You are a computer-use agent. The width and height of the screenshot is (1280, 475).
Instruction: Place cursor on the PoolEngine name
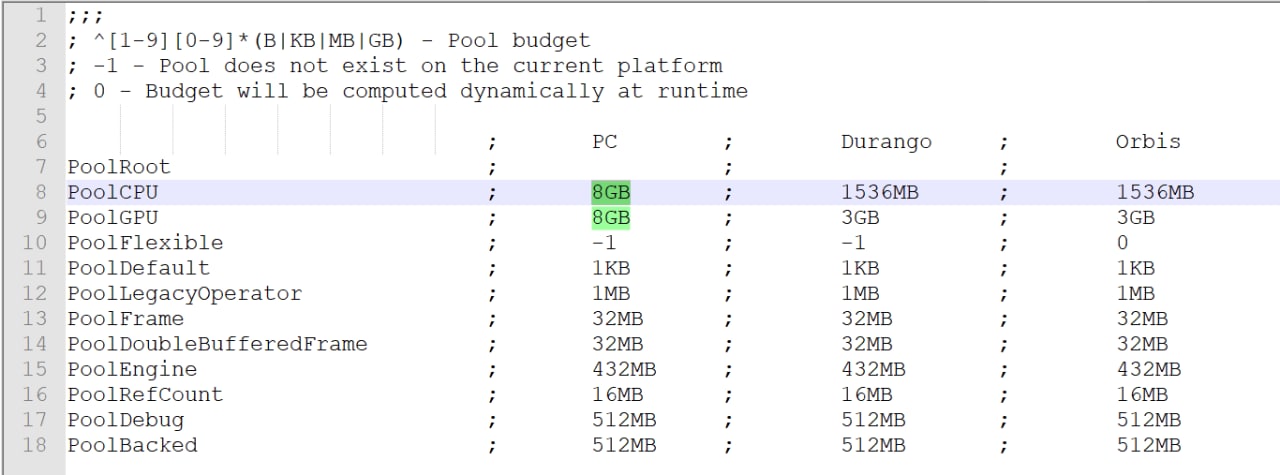click(132, 369)
